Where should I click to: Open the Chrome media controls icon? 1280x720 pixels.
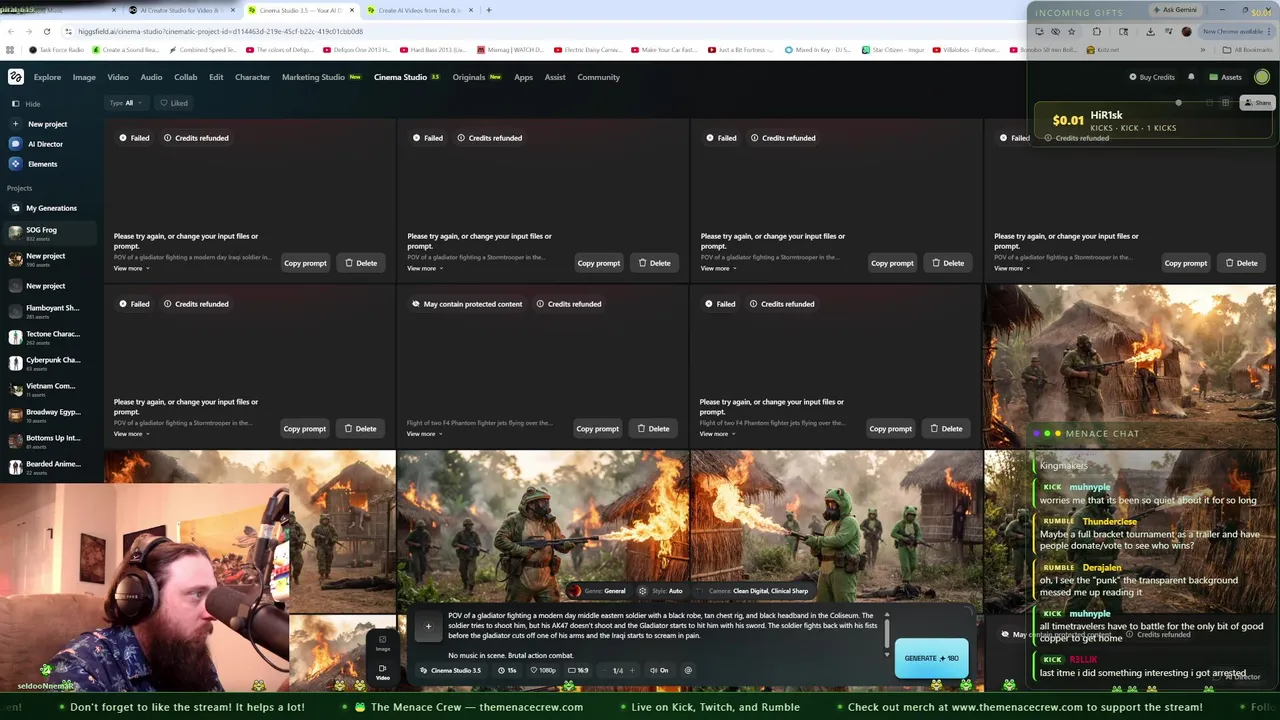coord(1168,31)
